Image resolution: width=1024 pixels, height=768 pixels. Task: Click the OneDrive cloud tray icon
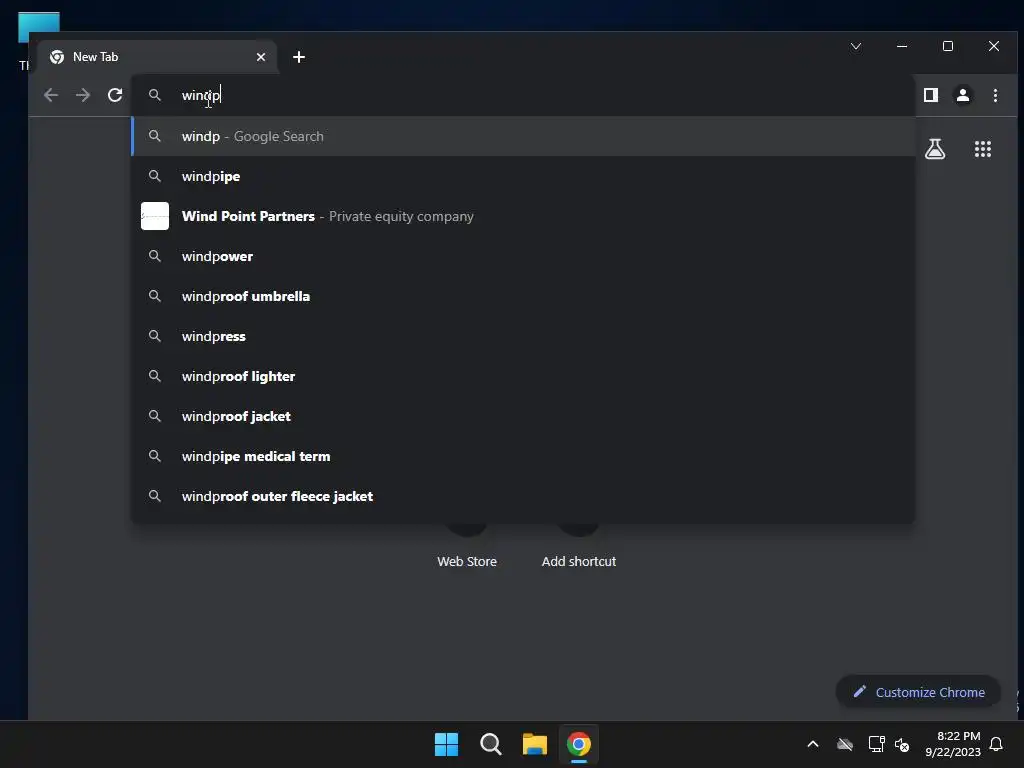pyautogui.click(x=845, y=744)
